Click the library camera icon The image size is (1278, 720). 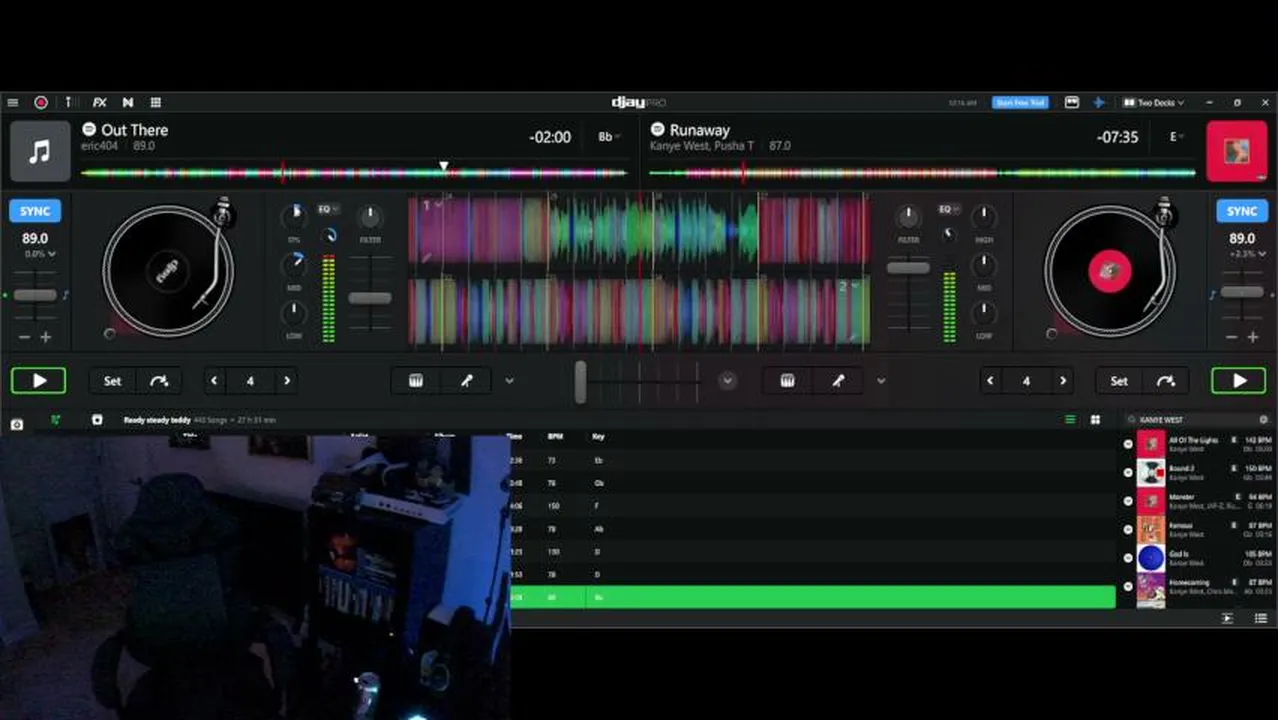click(x=17, y=424)
